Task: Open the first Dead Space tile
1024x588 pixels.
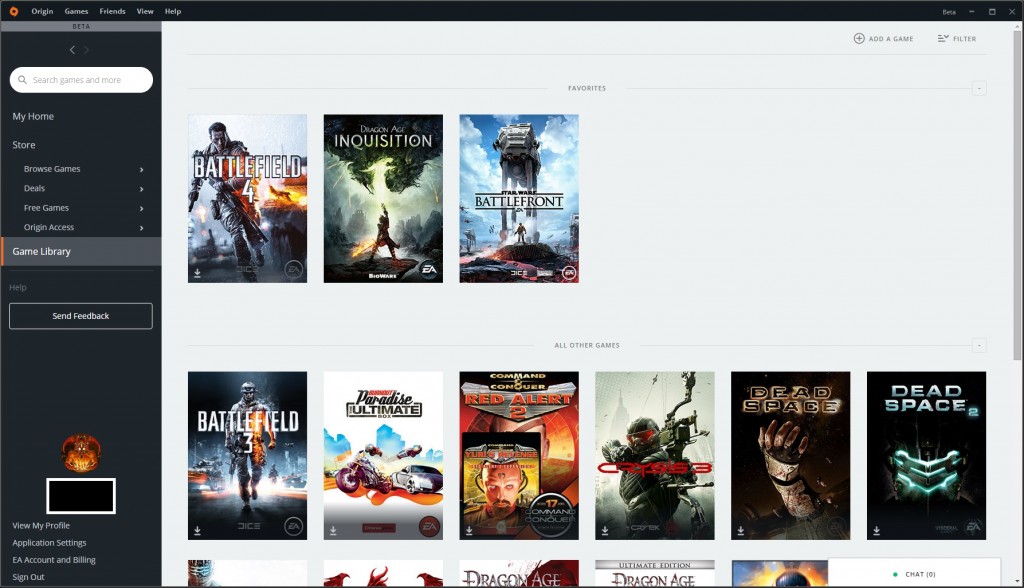Action: (x=791, y=456)
